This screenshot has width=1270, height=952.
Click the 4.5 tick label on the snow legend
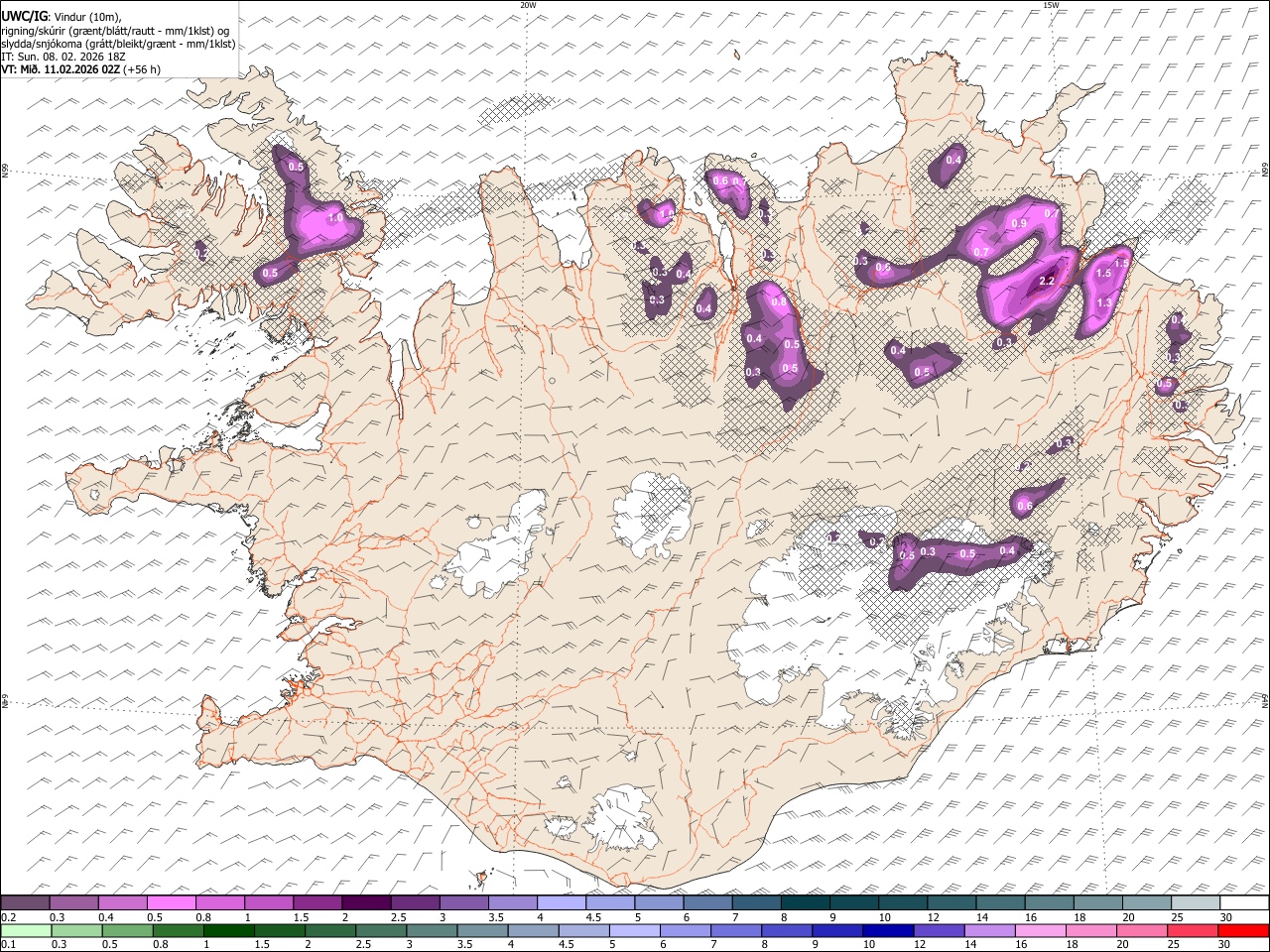(x=593, y=916)
